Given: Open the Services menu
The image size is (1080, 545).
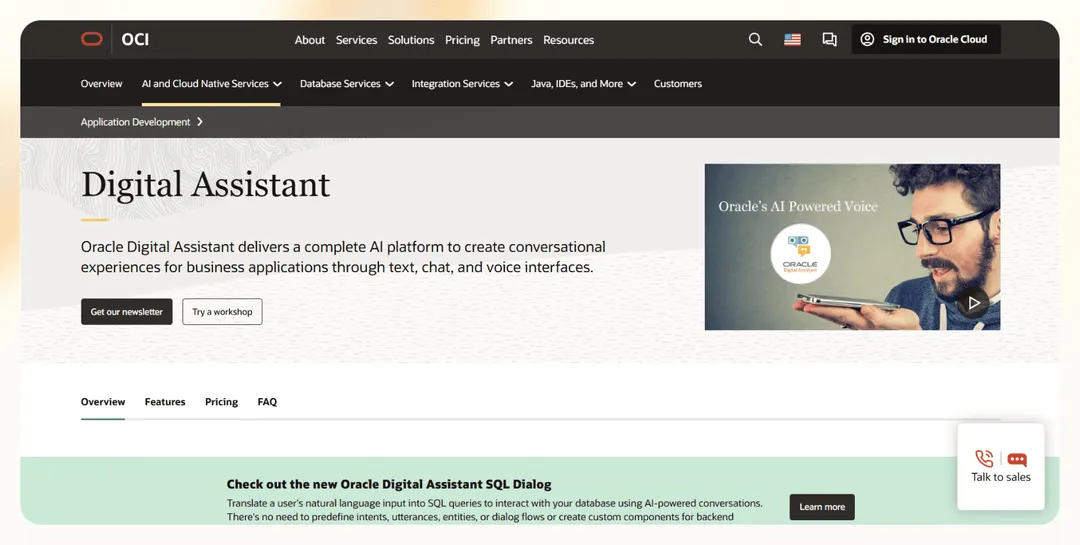Looking at the screenshot, I should pos(356,40).
